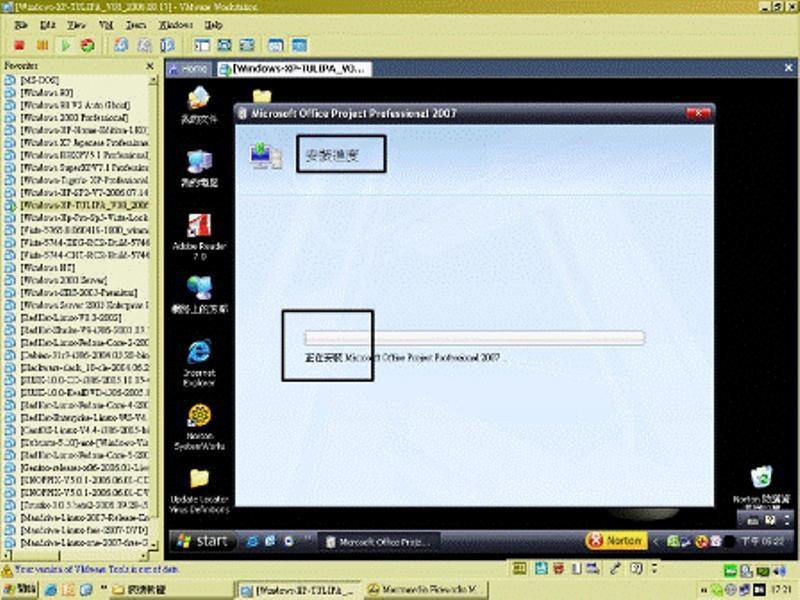
Task: Click the Favorites list vertical scrollbar
Action: tap(153, 312)
